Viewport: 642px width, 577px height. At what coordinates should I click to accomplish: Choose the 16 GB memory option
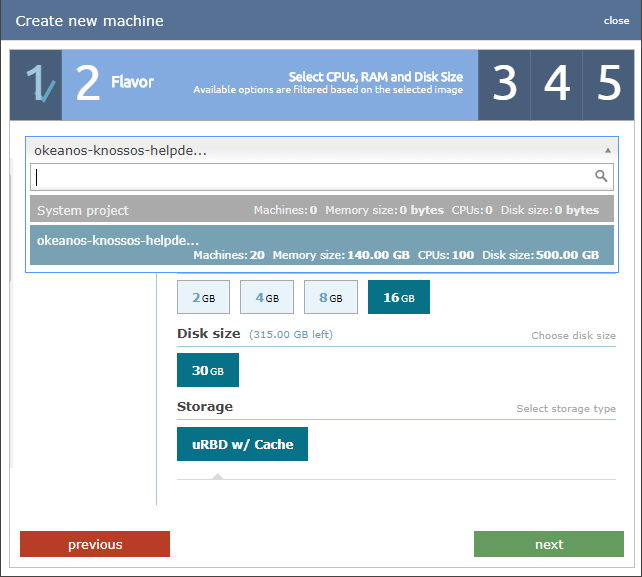398,298
